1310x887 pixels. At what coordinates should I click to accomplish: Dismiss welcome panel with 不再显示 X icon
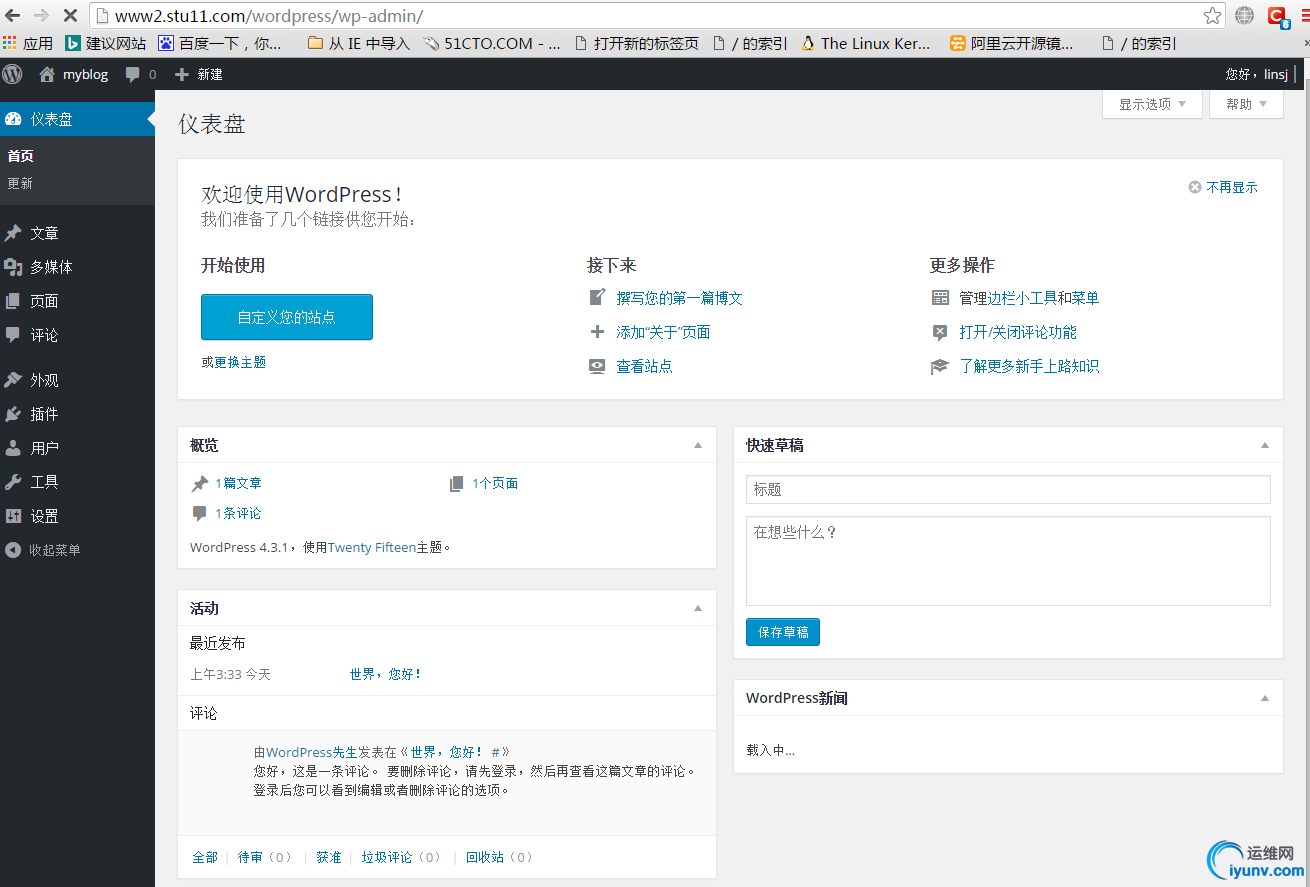[1194, 187]
